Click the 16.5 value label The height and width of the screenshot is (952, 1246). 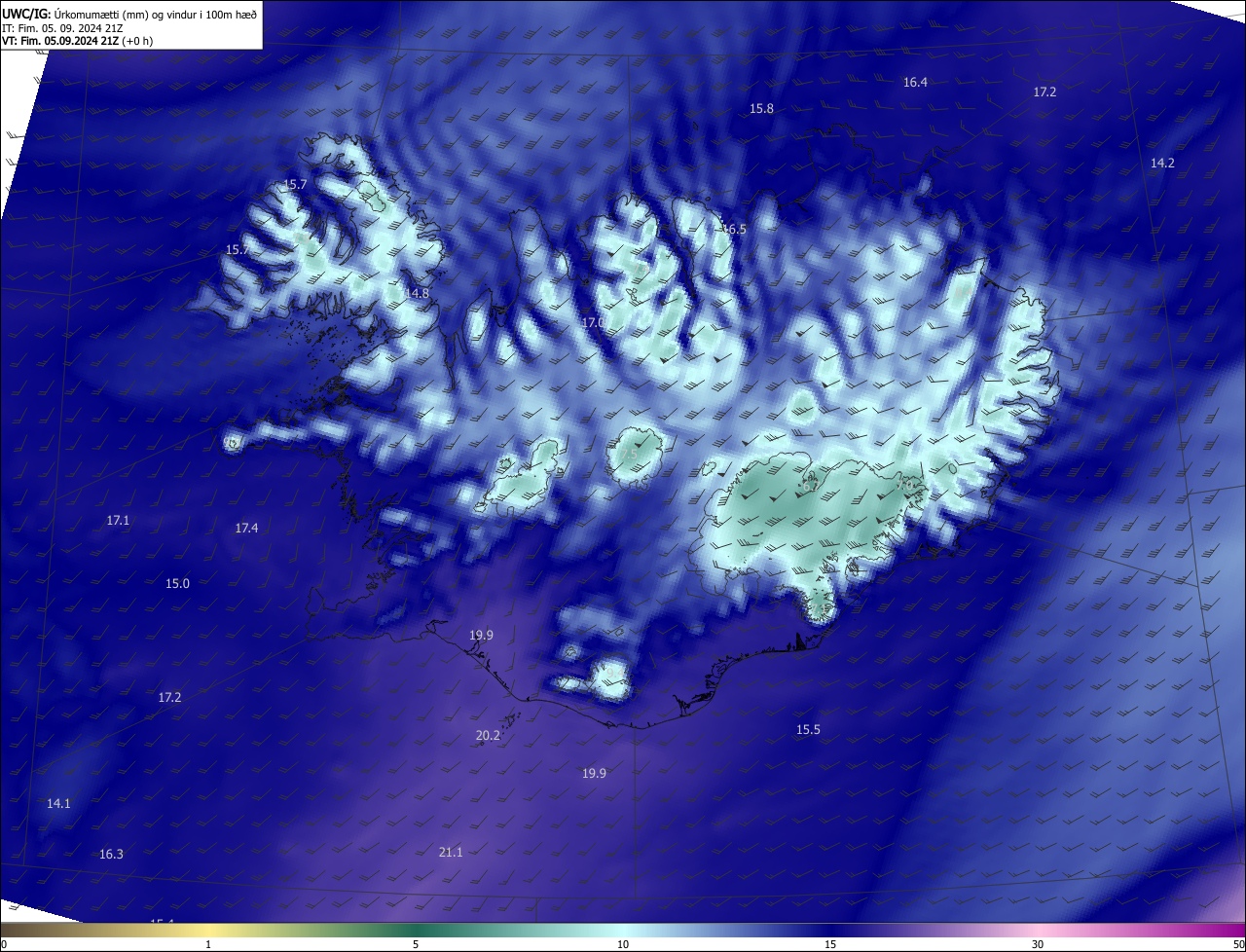pos(734,230)
